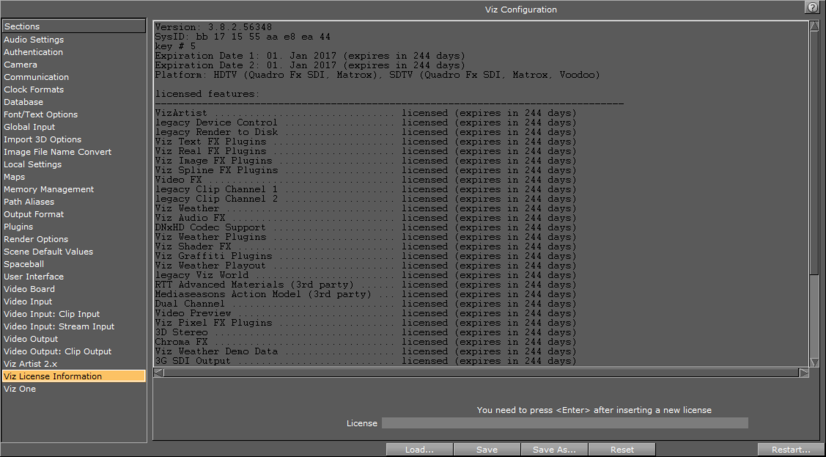Click the legacy Viz World row

coord(366,275)
